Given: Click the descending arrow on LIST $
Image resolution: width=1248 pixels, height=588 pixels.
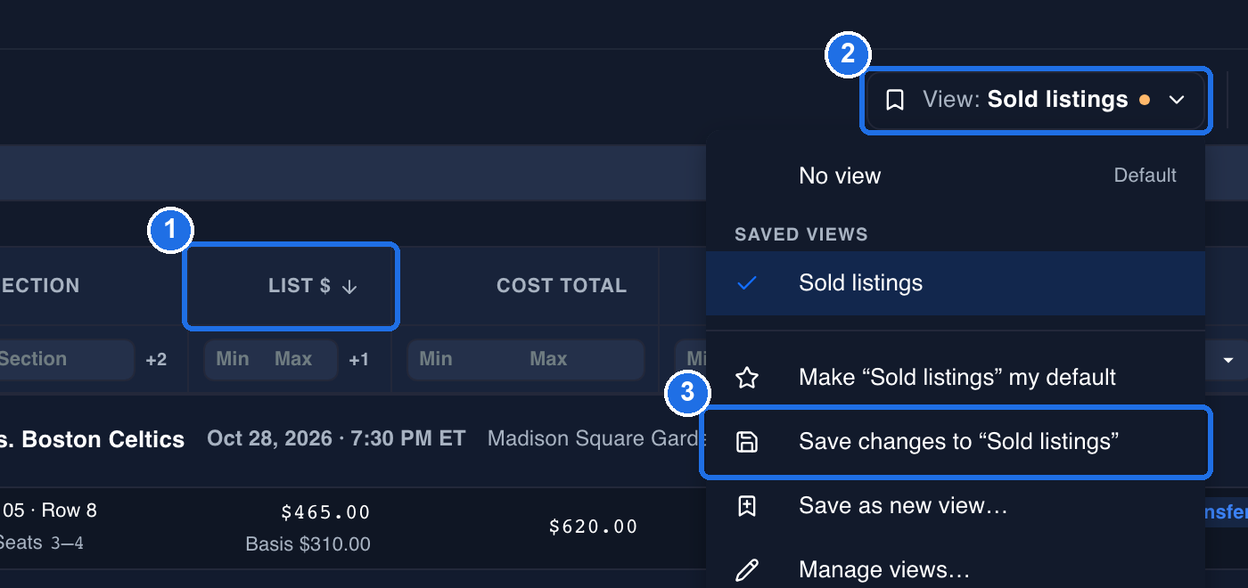Looking at the screenshot, I should point(349,286).
